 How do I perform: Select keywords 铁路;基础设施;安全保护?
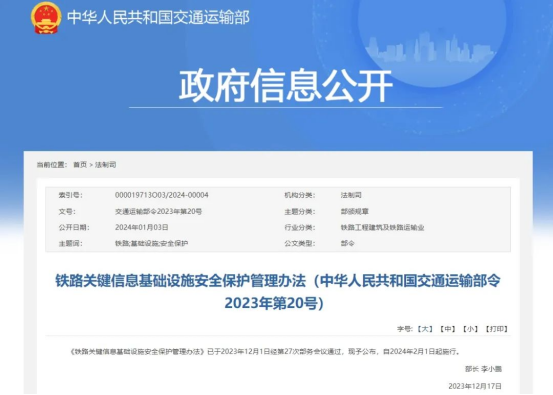(151, 243)
